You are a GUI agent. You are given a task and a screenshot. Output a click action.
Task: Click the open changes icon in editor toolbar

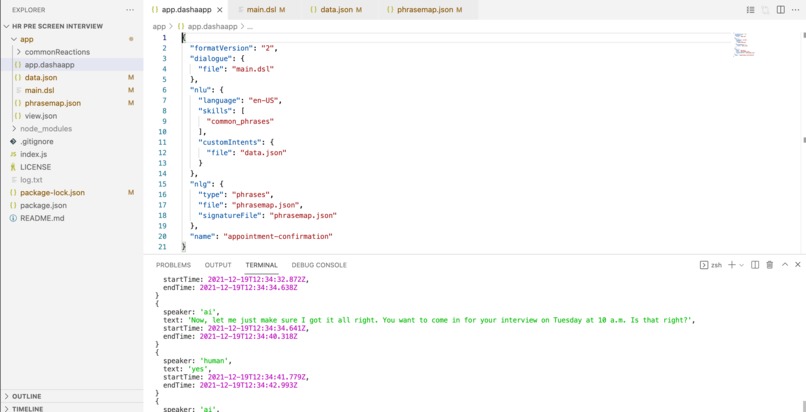pyautogui.click(x=750, y=10)
